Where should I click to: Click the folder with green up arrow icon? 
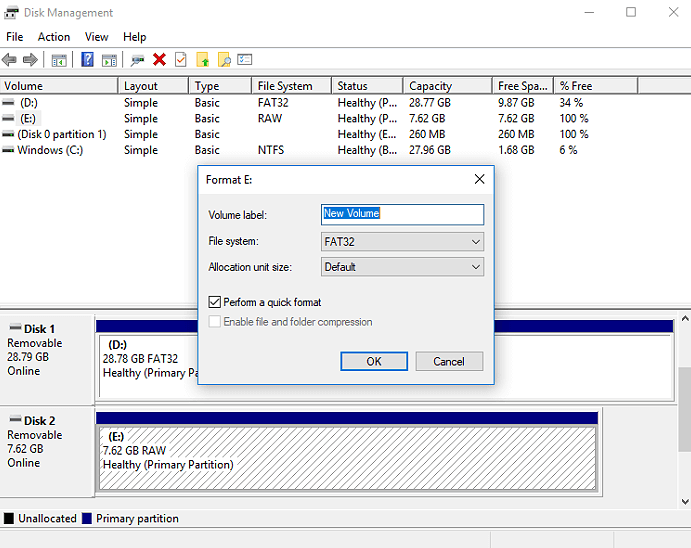pos(203,60)
